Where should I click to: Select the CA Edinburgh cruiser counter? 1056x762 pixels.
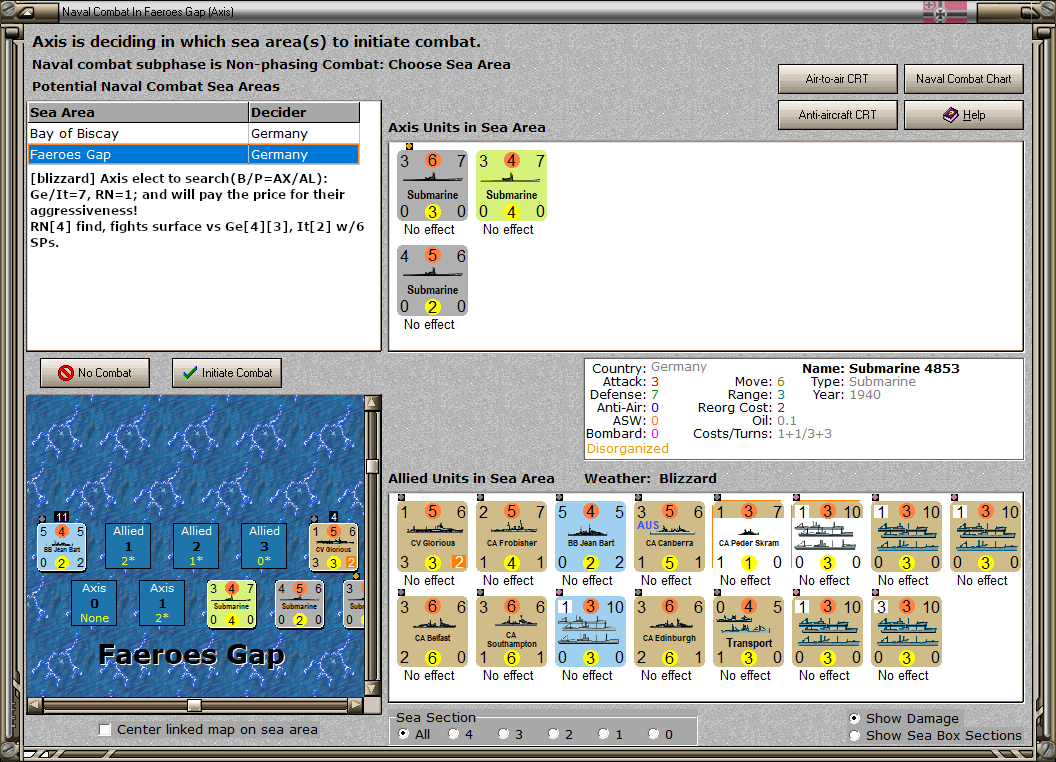coord(669,631)
